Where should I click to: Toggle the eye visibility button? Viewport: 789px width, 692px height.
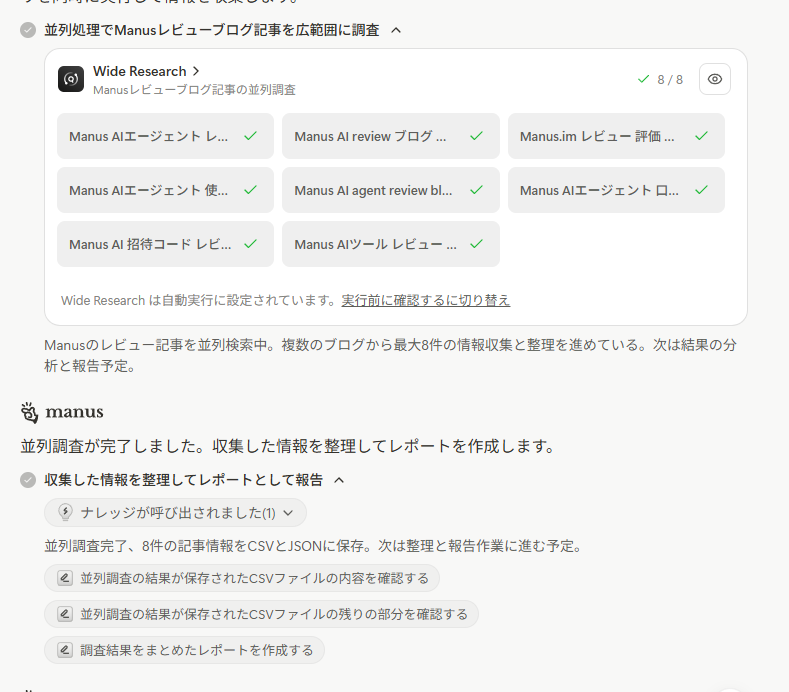pos(714,80)
